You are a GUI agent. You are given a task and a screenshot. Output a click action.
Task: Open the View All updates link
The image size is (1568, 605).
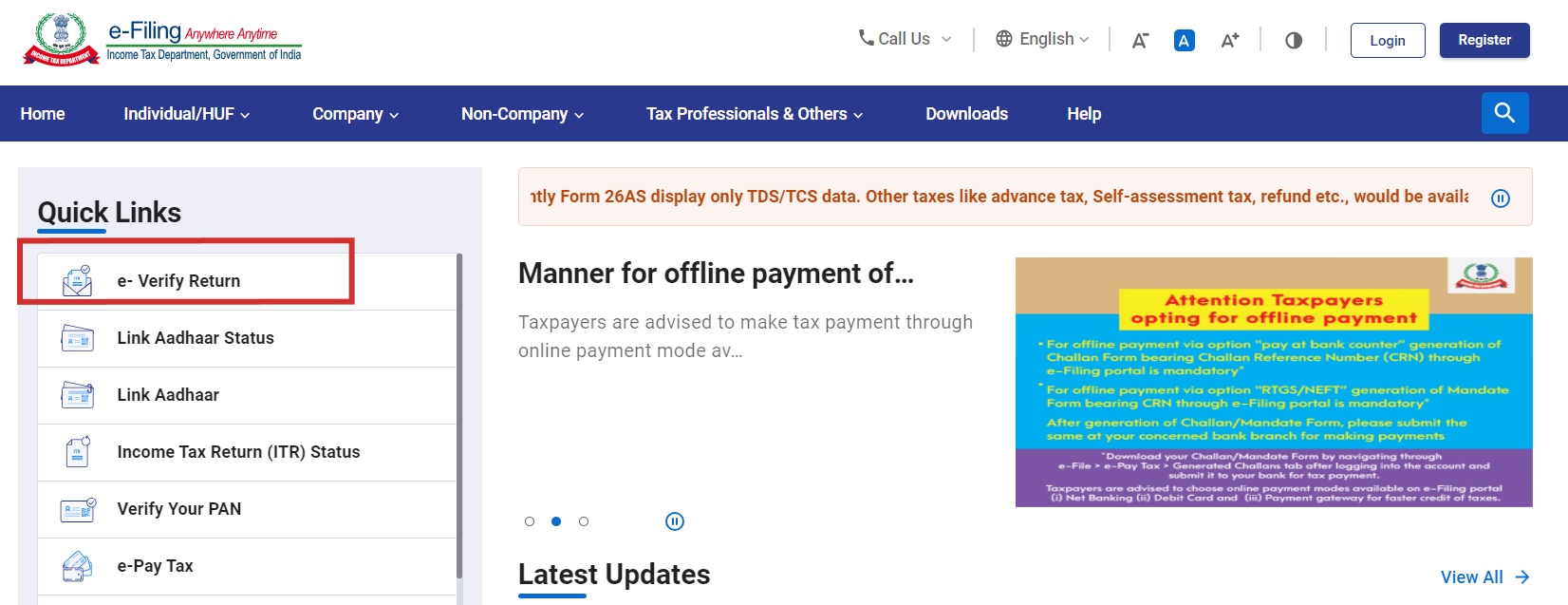coord(1484,577)
